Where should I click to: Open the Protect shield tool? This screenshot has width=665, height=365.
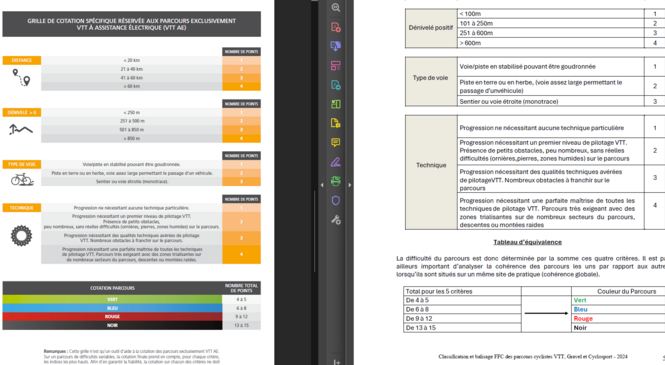pos(335,201)
